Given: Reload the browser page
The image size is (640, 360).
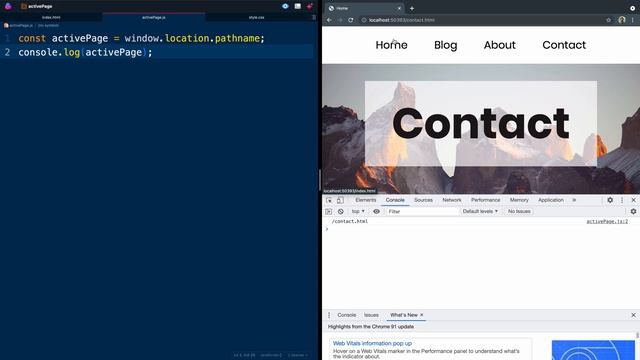Looking at the screenshot, I should [x=351, y=20].
